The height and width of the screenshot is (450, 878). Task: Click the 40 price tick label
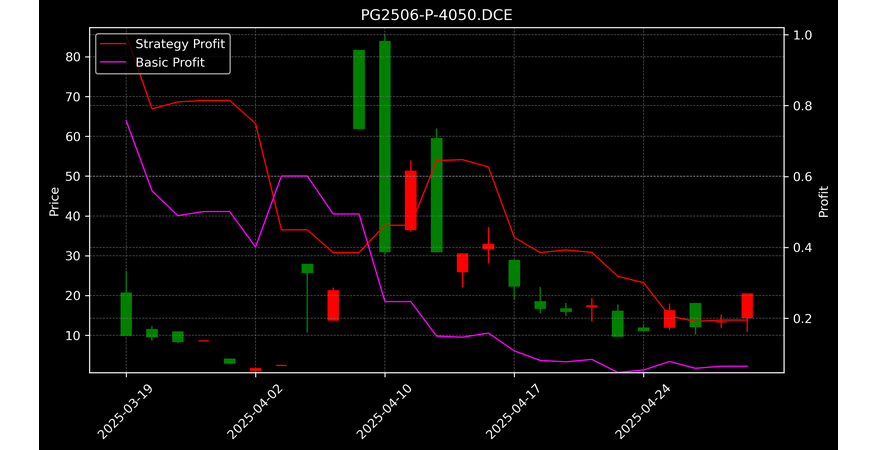(74, 216)
